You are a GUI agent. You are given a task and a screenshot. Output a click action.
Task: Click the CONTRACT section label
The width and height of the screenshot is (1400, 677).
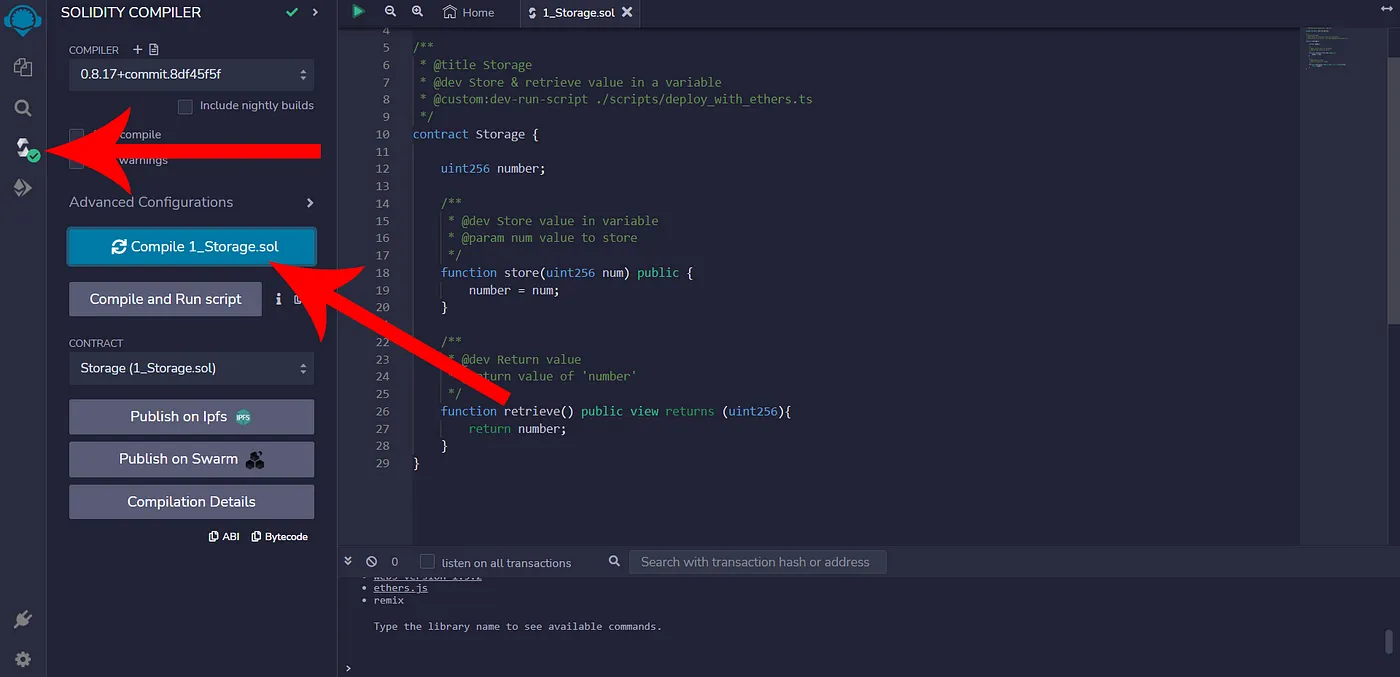[x=96, y=343]
